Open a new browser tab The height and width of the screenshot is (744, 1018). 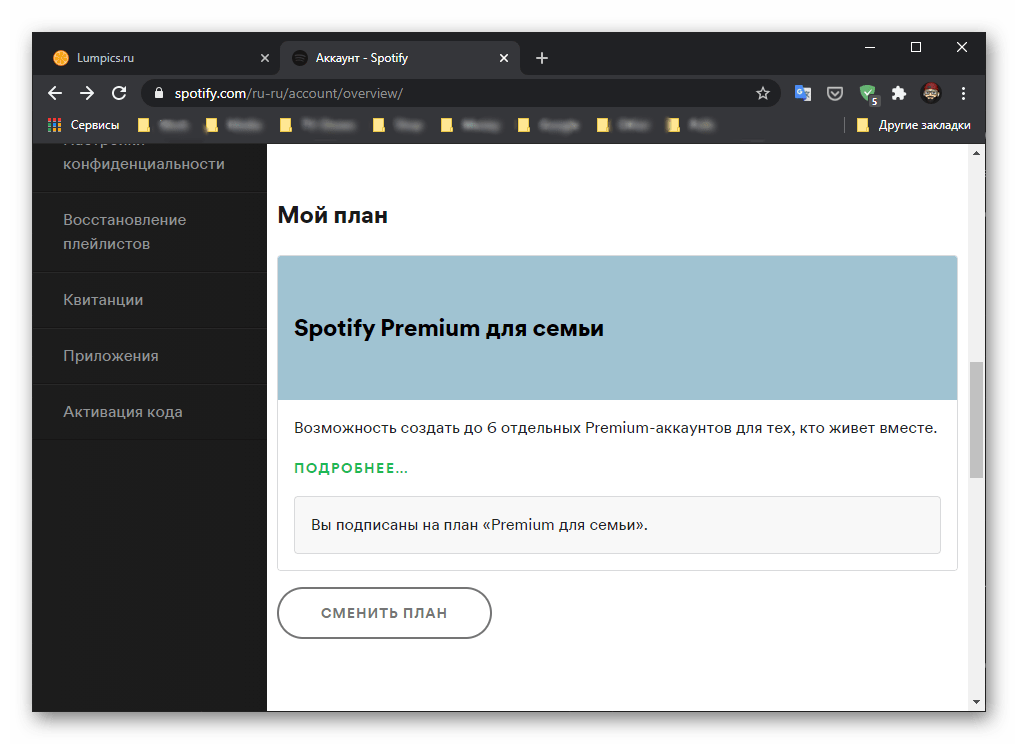coord(542,58)
